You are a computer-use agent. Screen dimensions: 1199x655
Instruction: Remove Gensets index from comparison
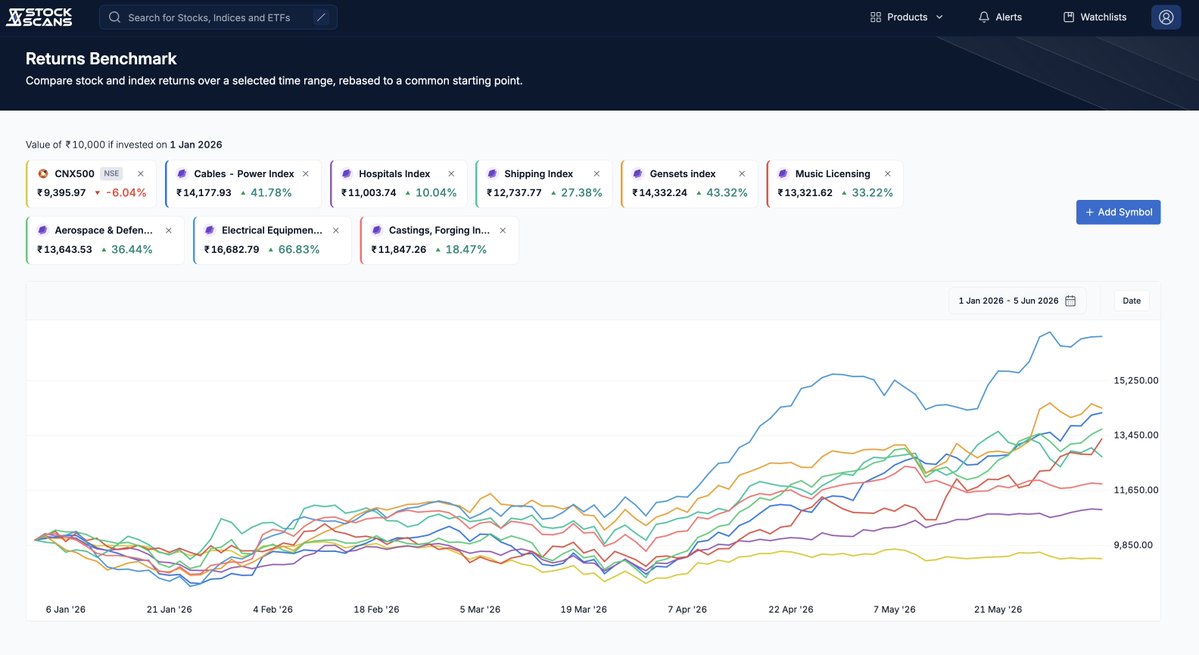point(742,173)
